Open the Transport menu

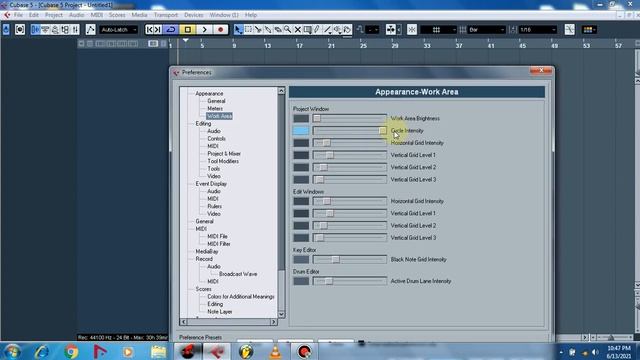166,15
